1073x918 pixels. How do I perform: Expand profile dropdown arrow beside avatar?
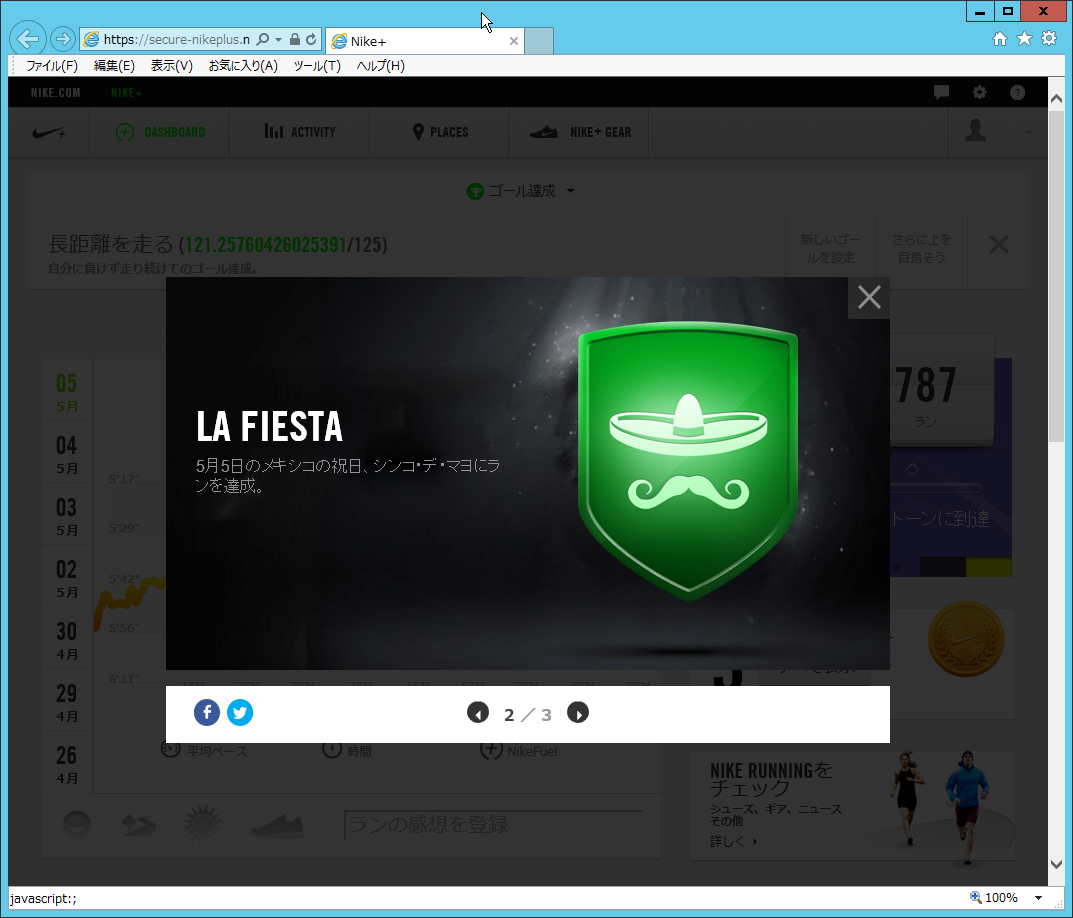pyautogui.click(x=1028, y=132)
